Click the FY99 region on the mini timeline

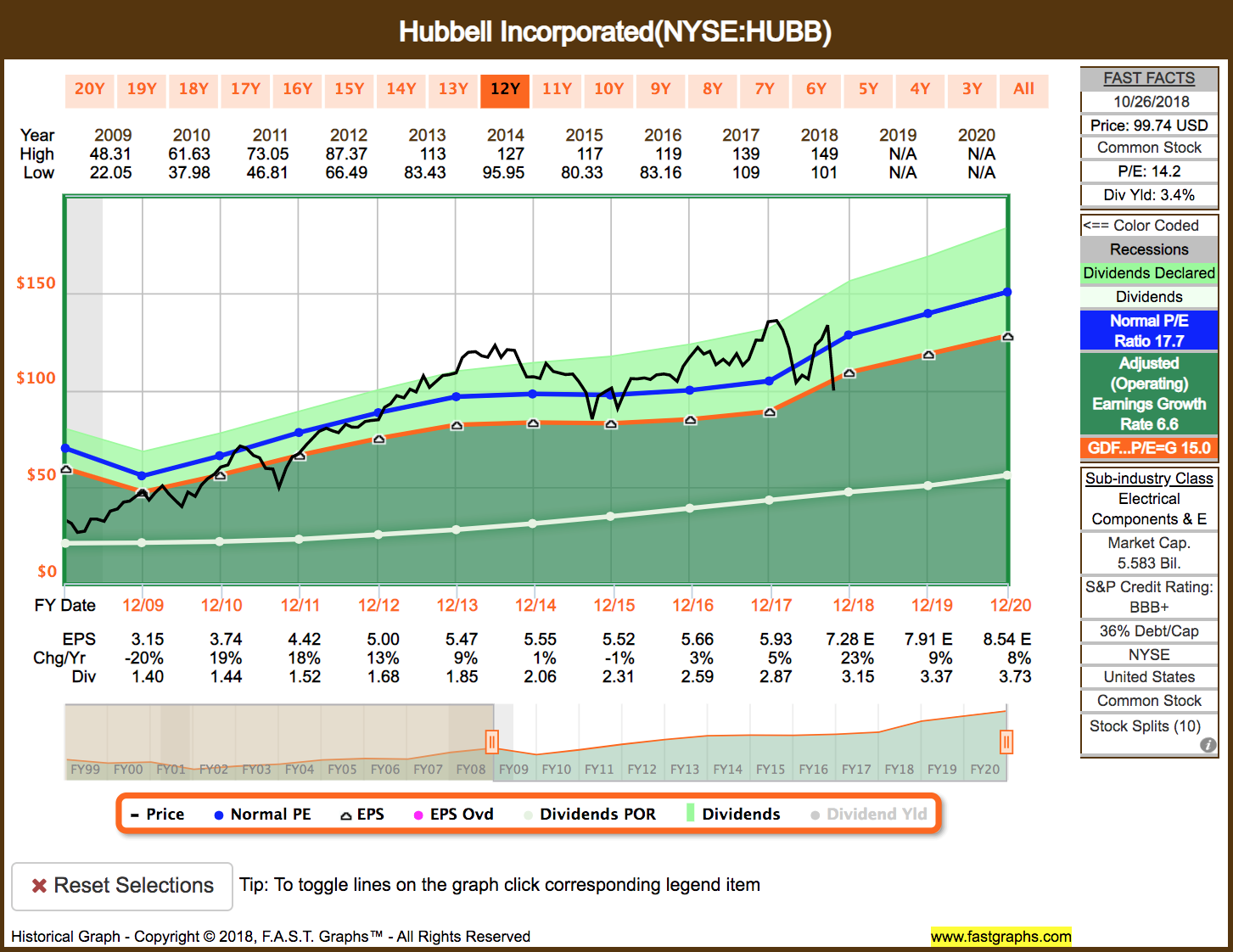click(x=85, y=769)
